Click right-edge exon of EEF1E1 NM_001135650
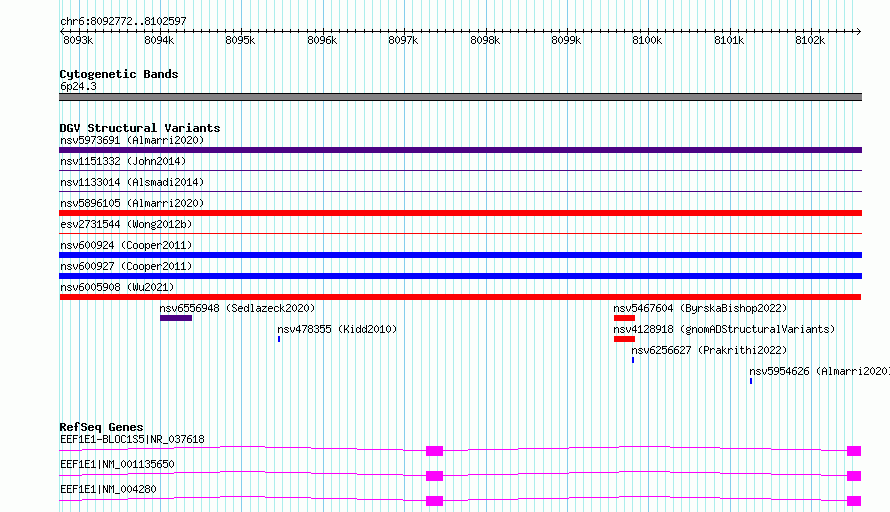The width and height of the screenshot is (890, 512). pyautogui.click(x=854, y=476)
